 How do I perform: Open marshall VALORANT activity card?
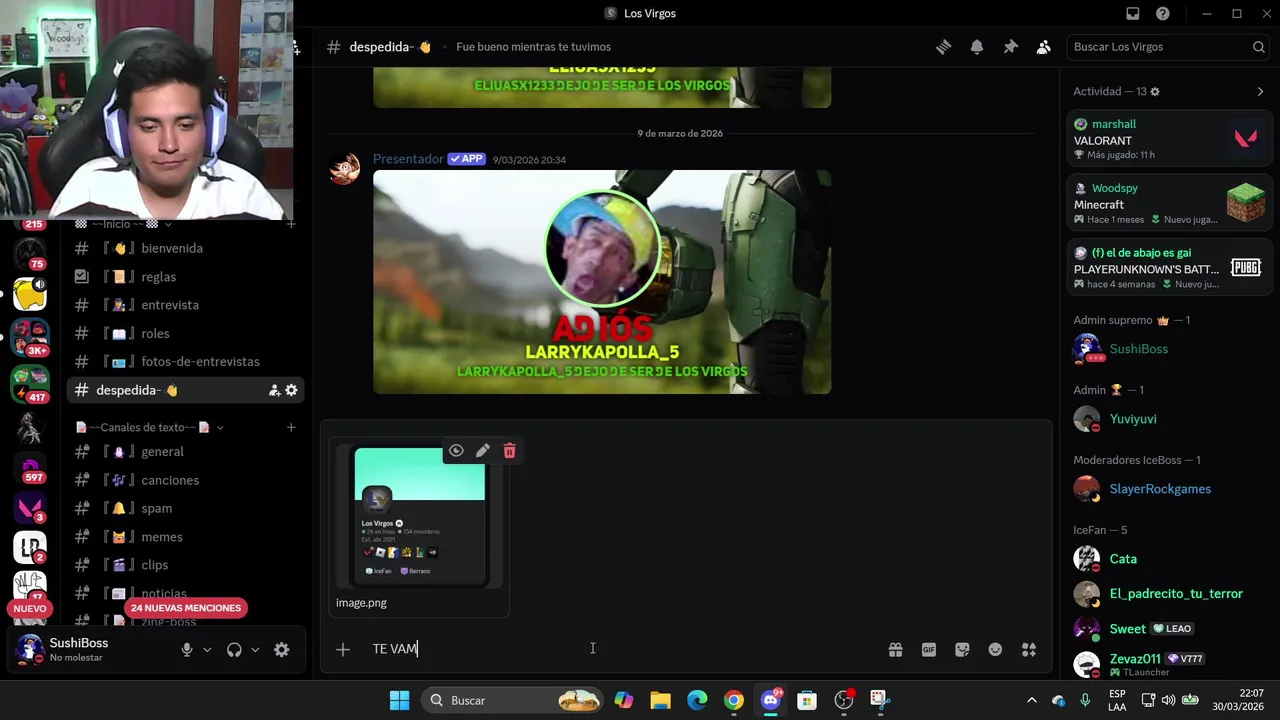click(1168, 139)
